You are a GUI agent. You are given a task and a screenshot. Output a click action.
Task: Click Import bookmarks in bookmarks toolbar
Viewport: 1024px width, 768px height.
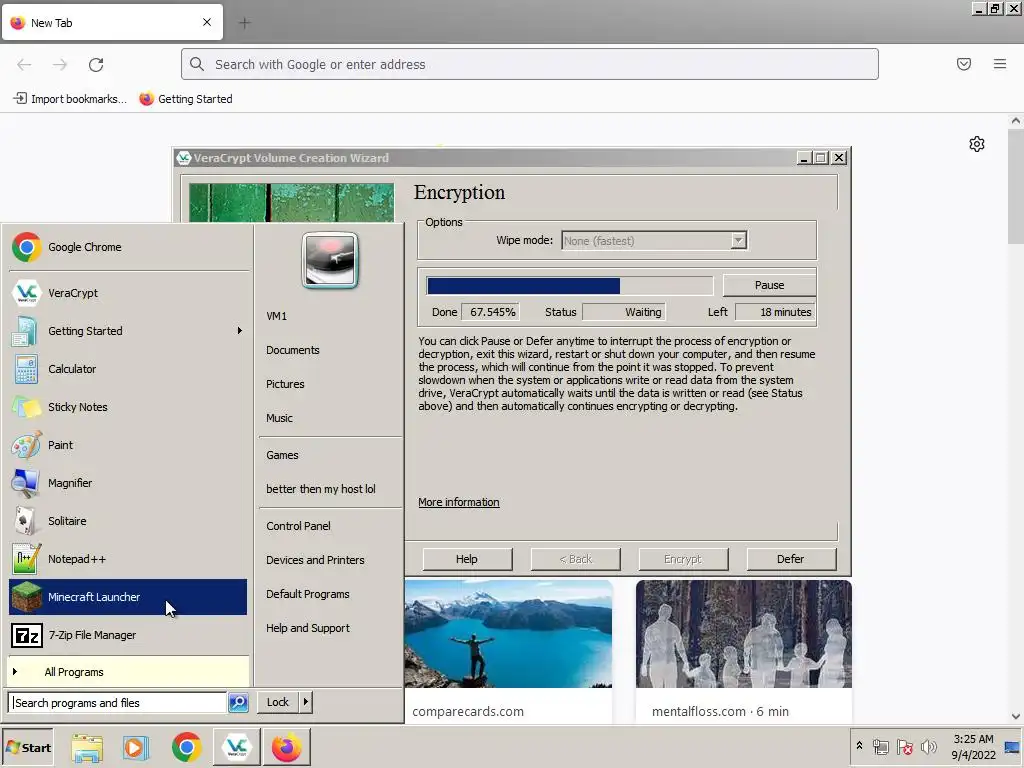point(70,99)
